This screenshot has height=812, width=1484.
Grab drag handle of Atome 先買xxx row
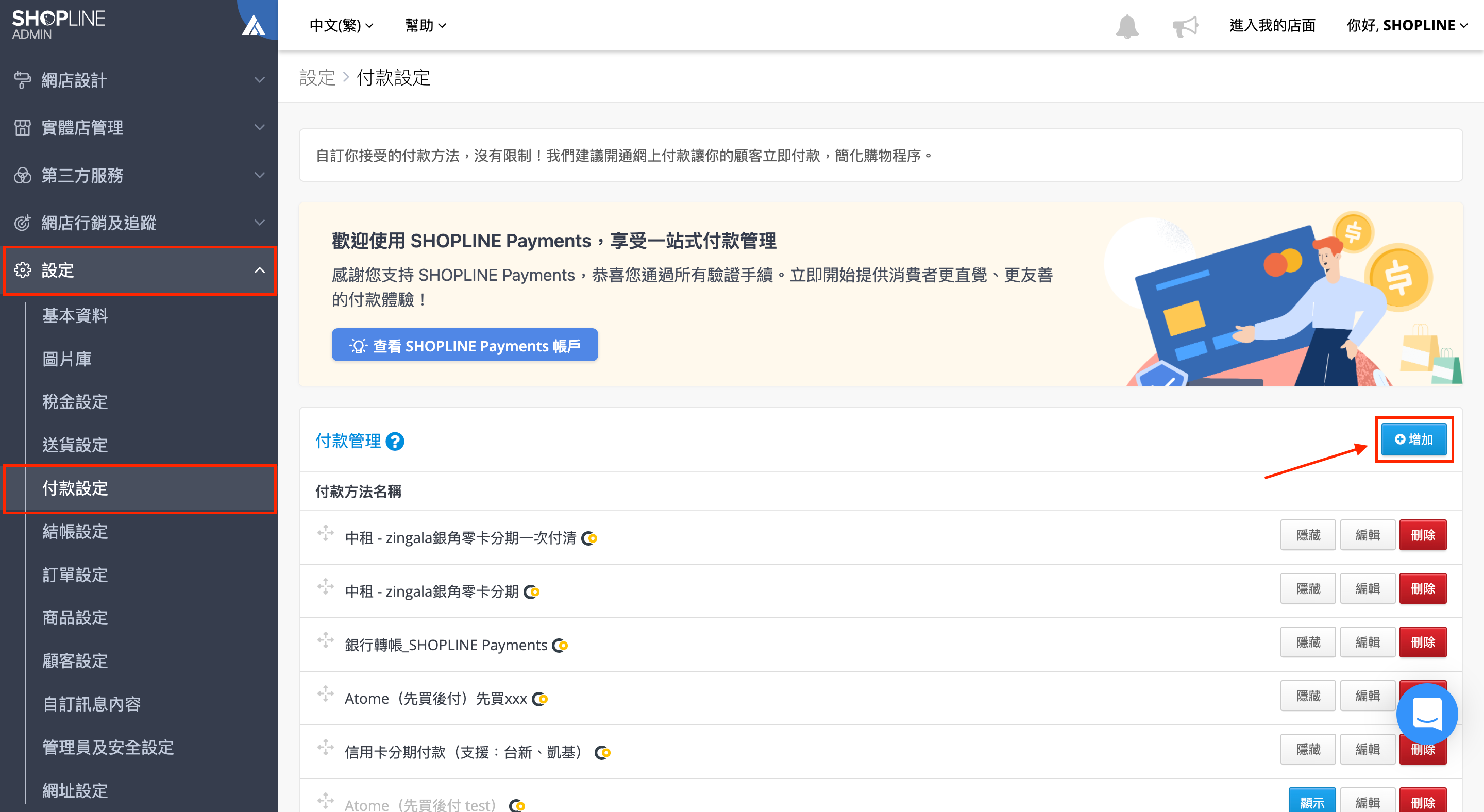tap(326, 694)
